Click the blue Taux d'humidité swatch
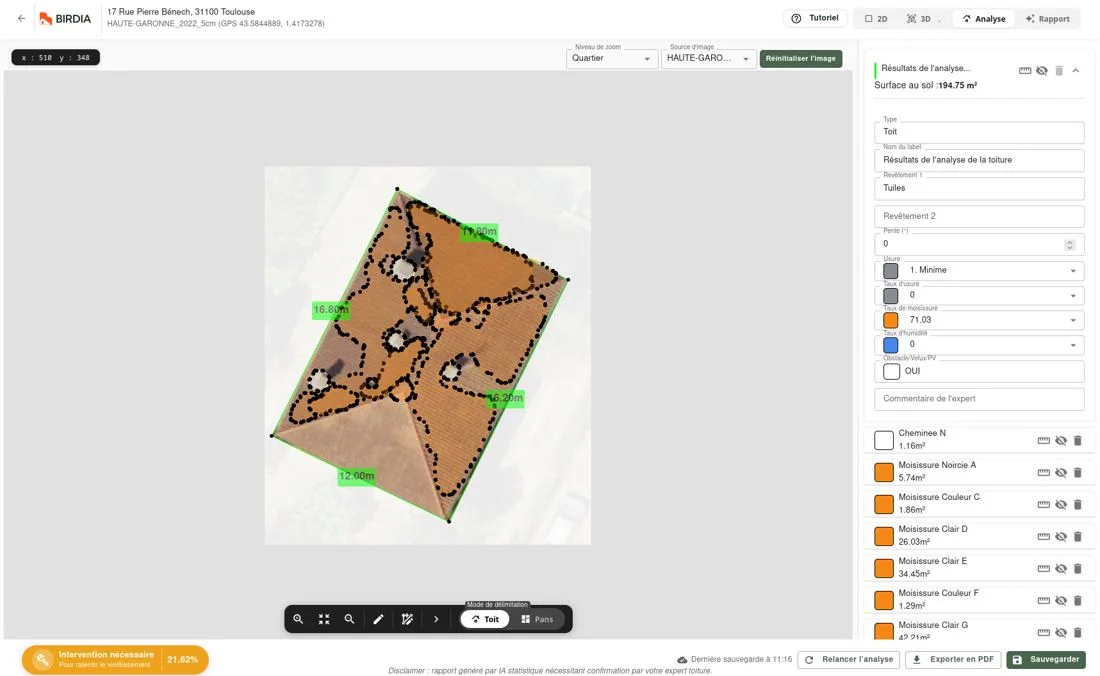Image resolution: width=1100 pixels, height=676 pixels. pyautogui.click(x=890, y=345)
